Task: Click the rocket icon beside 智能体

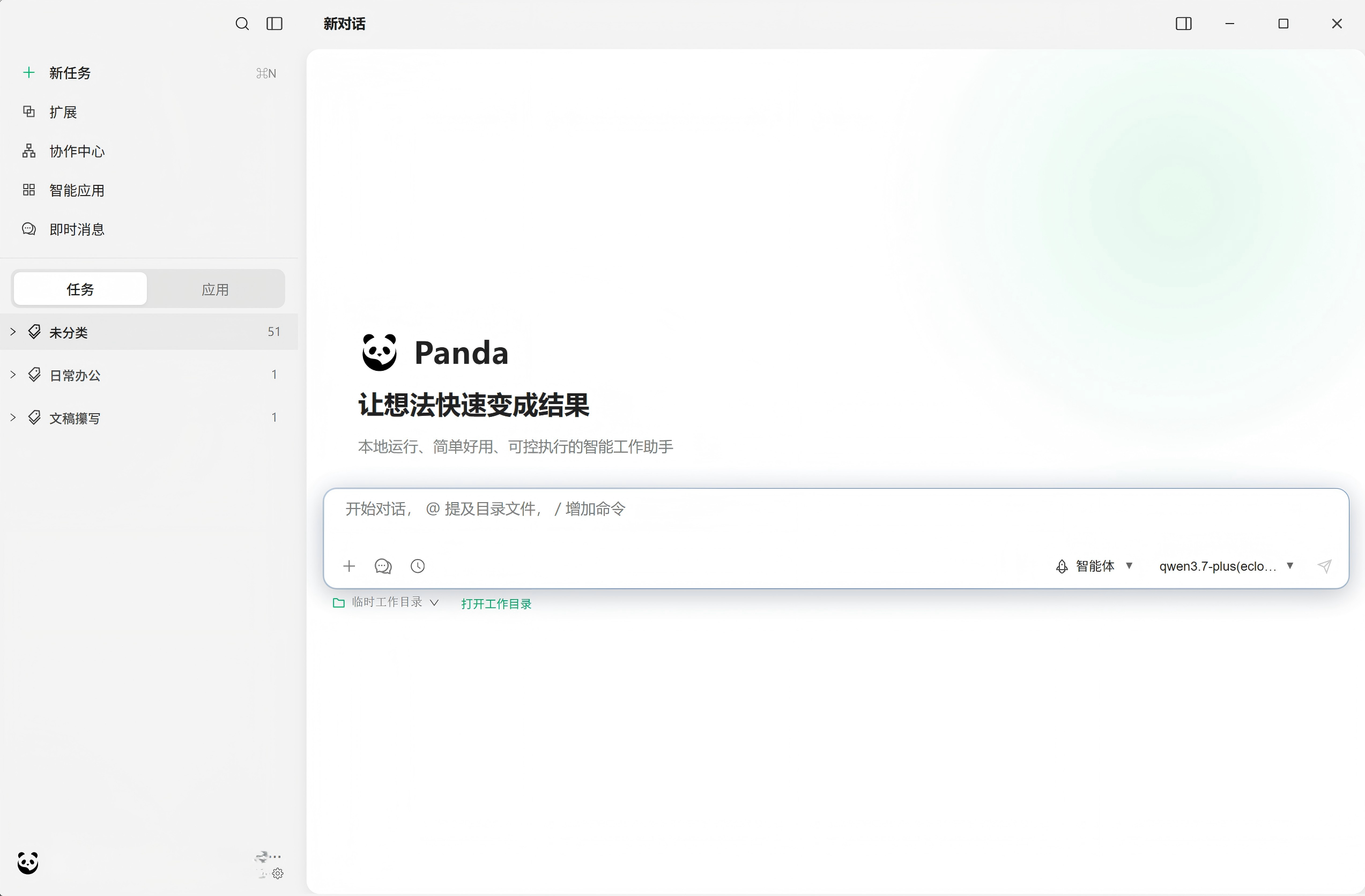Action: [x=1062, y=566]
